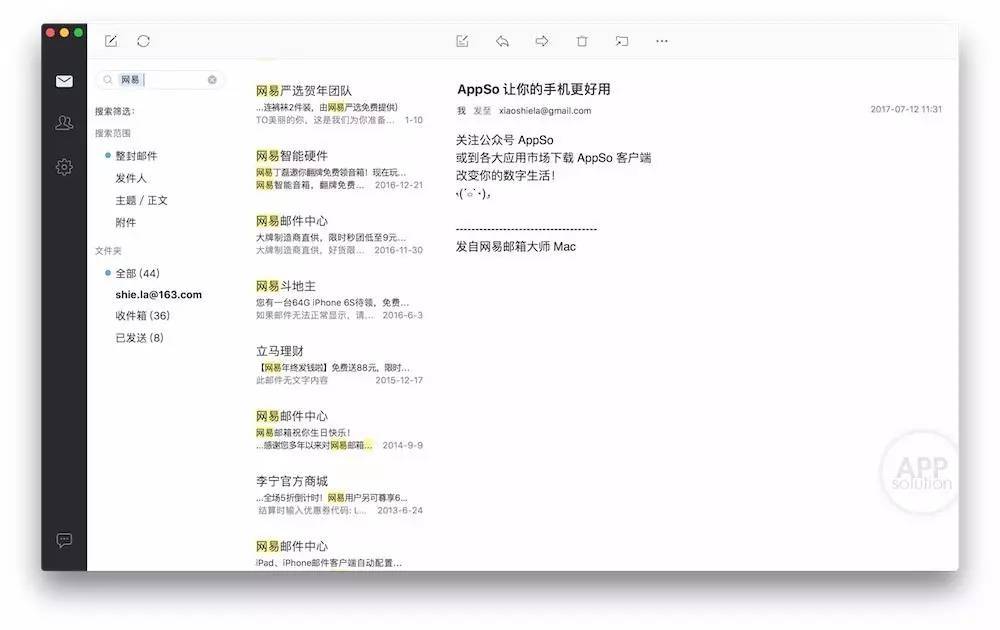Viewport: 1000px width, 630px height.
Task: Forward the opened email
Action: 541,41
